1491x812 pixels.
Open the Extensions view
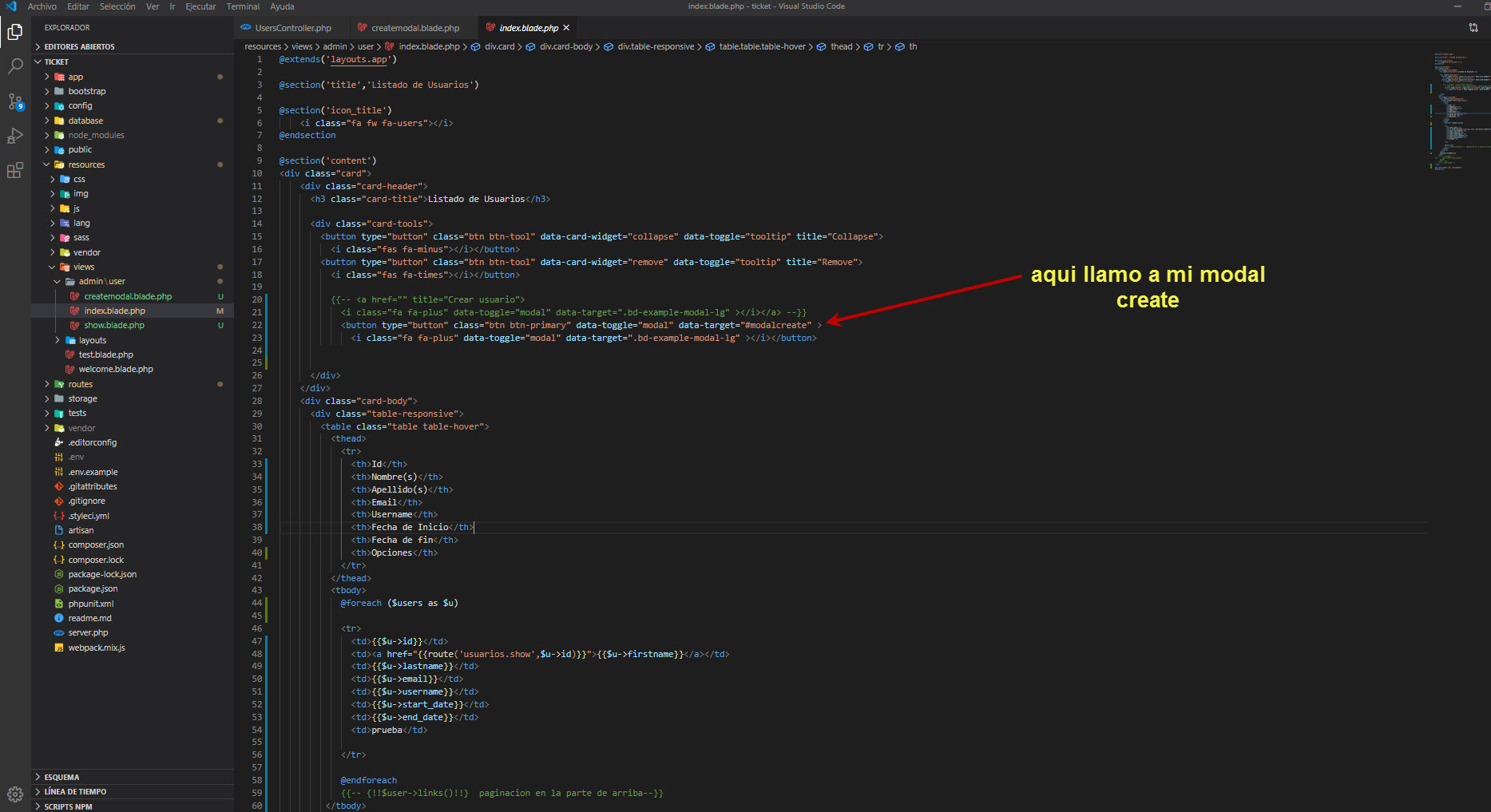(x=15, y=171)
